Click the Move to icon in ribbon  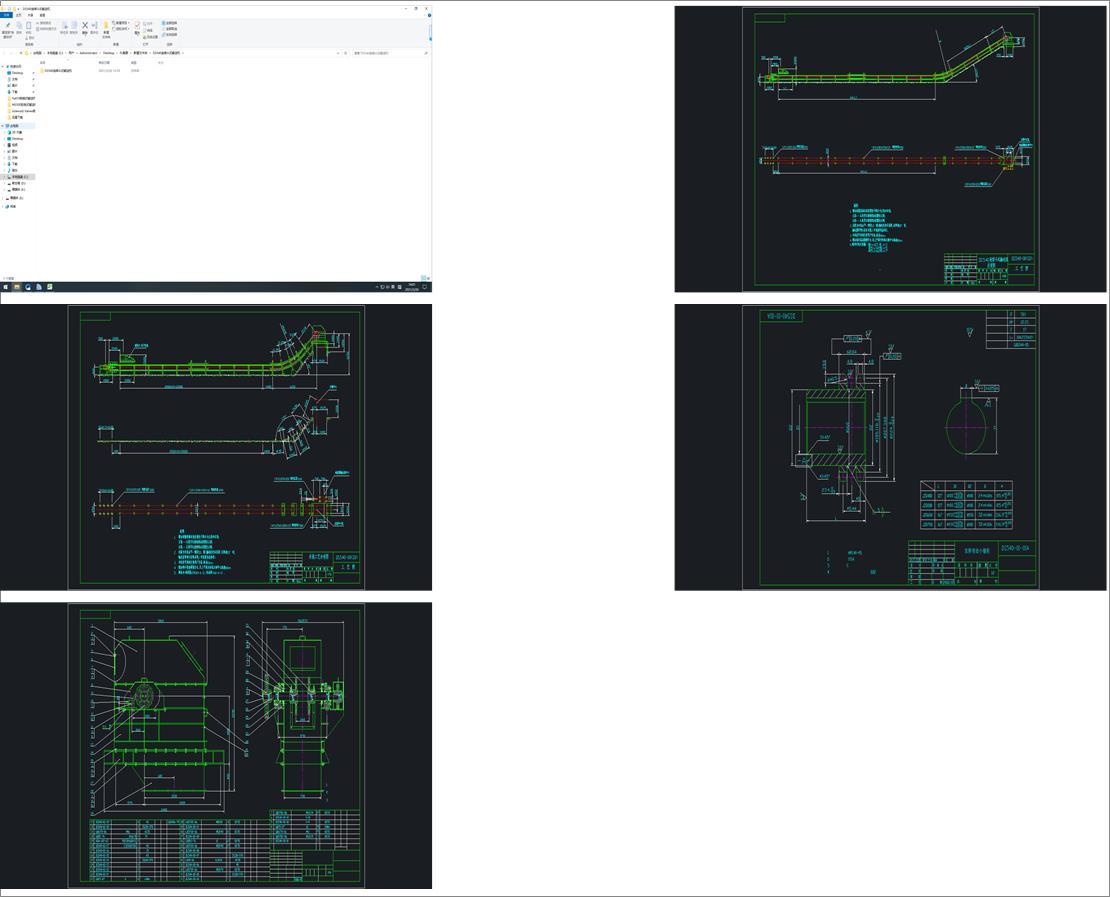click(64, 28)
